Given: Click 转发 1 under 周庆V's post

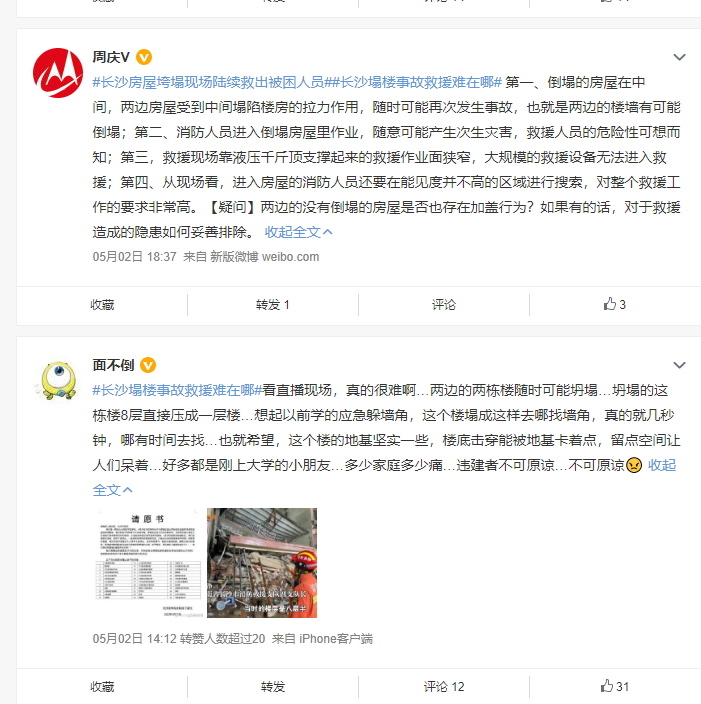Looking at the screenshot, I should [x=273, y=305].
